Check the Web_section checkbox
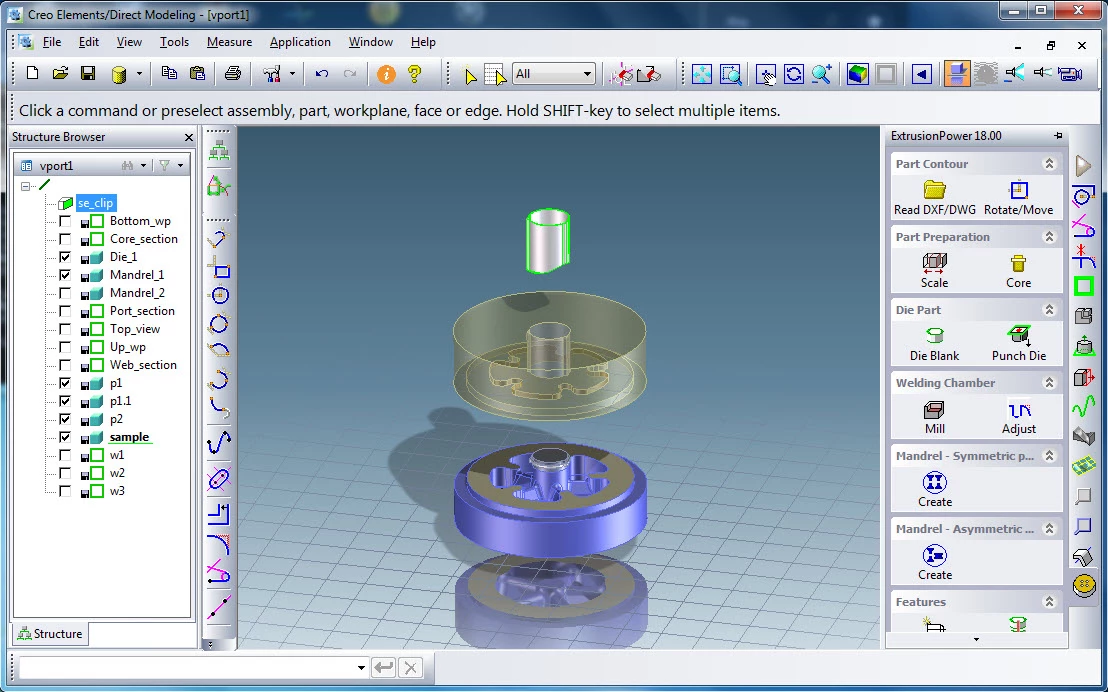Image resolution: width=1108 pixels, height=692 pixels. click(65, 365)
